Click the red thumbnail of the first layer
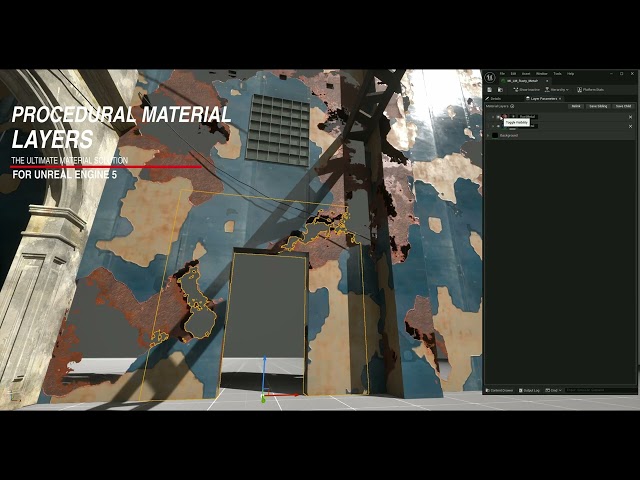The height and width of the screenshot is (480, 640). click(x=504, y=116)
